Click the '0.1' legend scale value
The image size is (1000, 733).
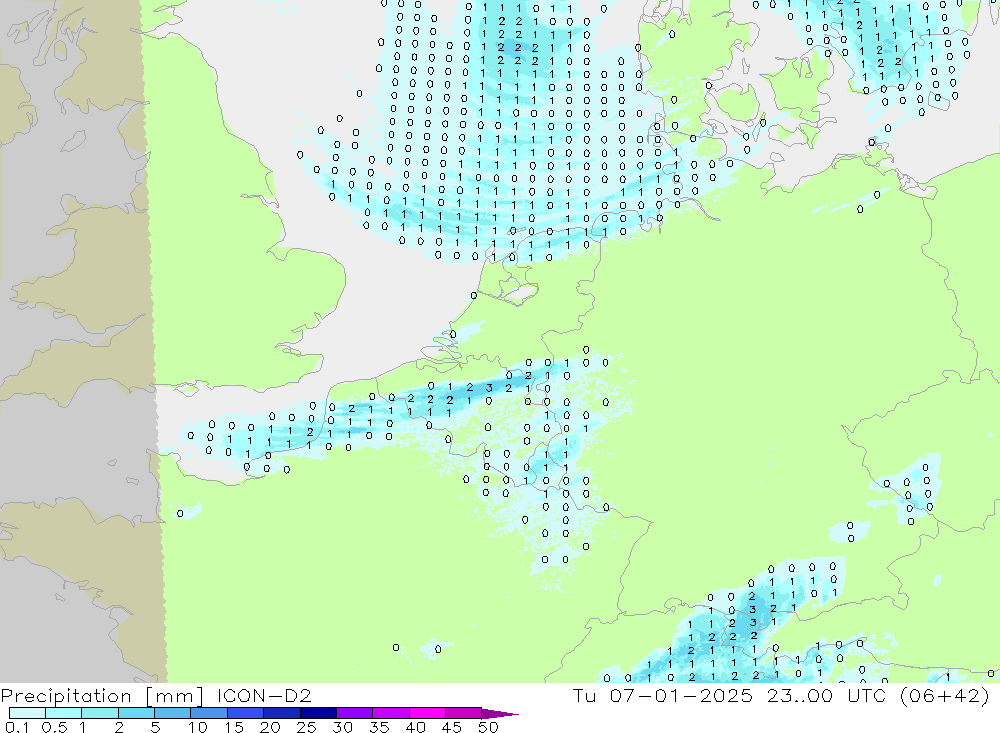pos(17,727)
